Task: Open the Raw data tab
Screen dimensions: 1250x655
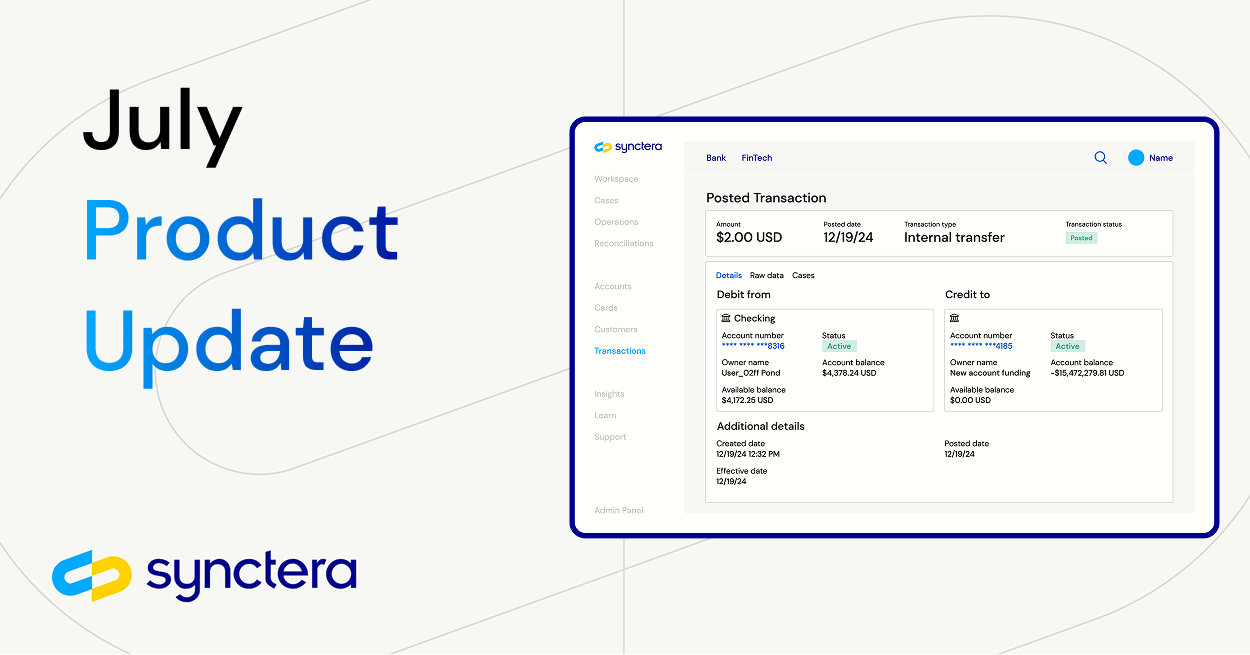Action: [767, 275]
